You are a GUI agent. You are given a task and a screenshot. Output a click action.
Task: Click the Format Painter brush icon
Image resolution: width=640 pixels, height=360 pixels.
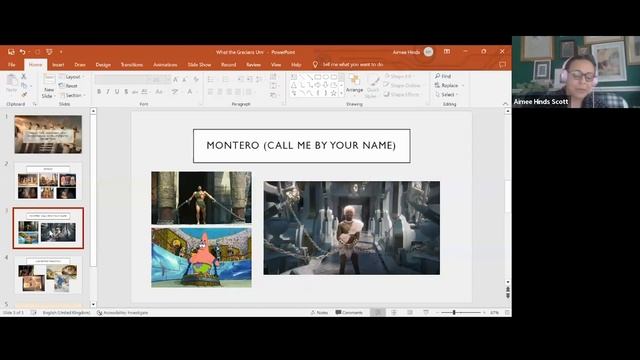[x=24, y=95]
